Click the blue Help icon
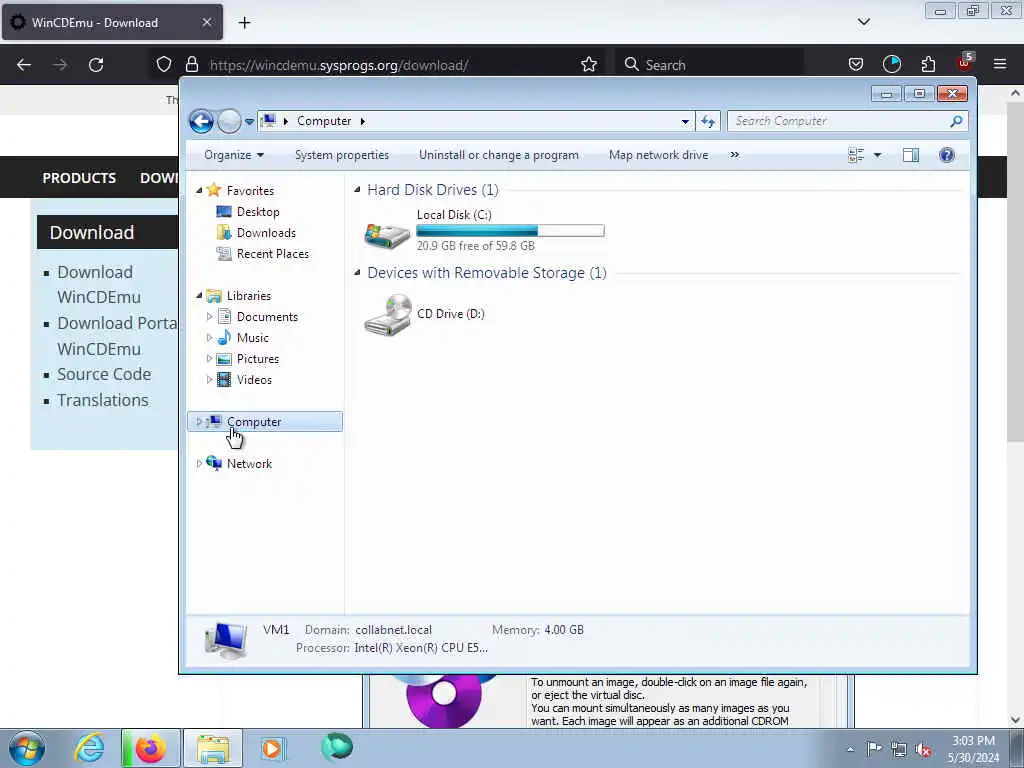This screenshot has height=768, width=1024. [947, 155]
